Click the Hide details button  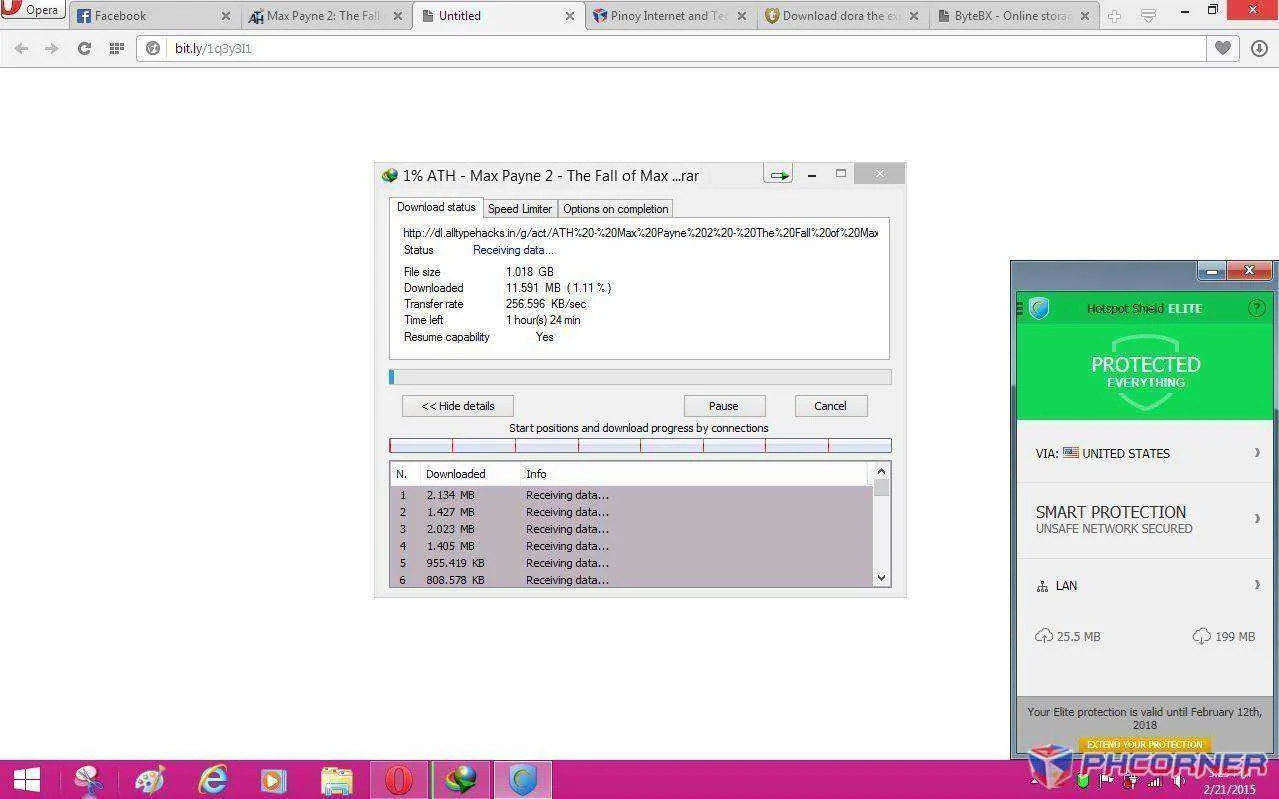click(458, 406)
